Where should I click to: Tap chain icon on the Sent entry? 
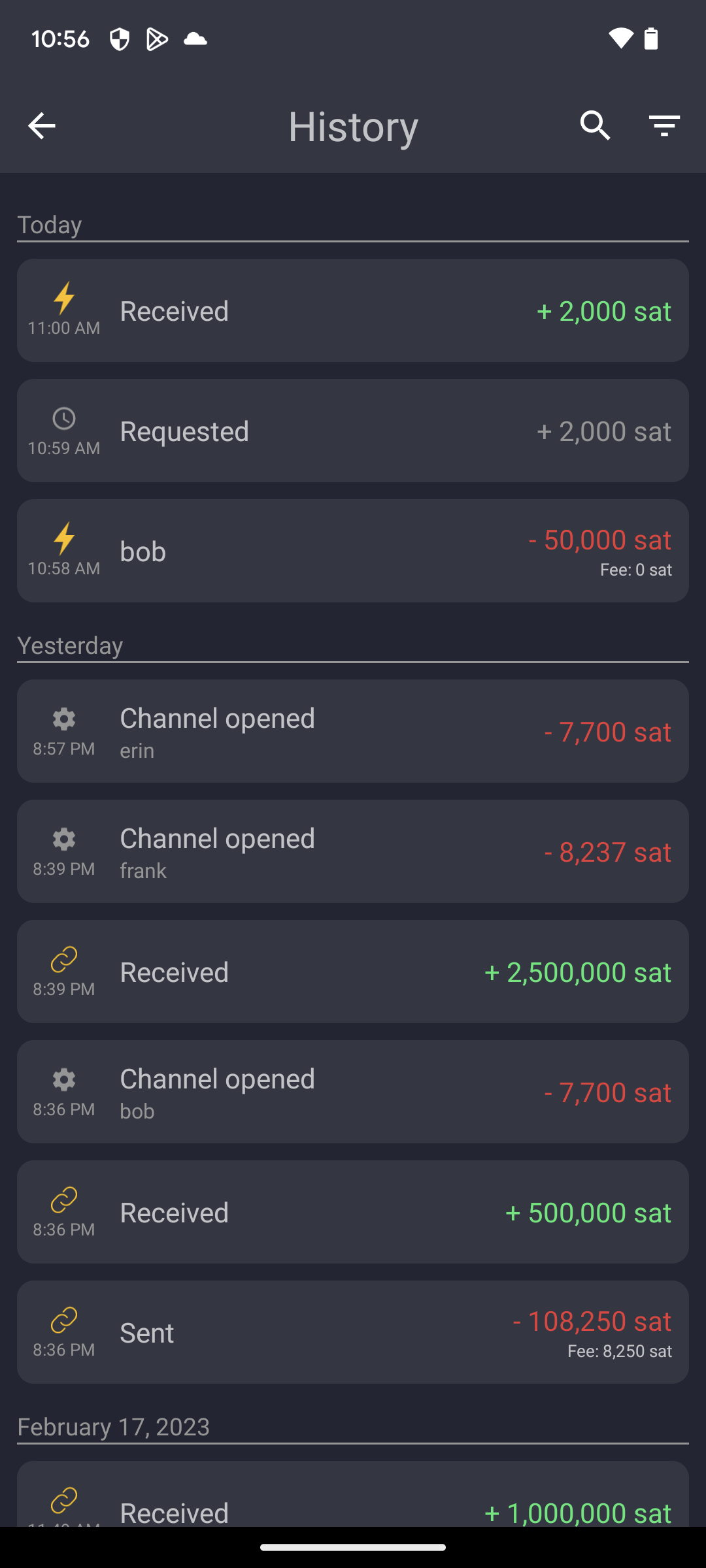coord(64,1320)
